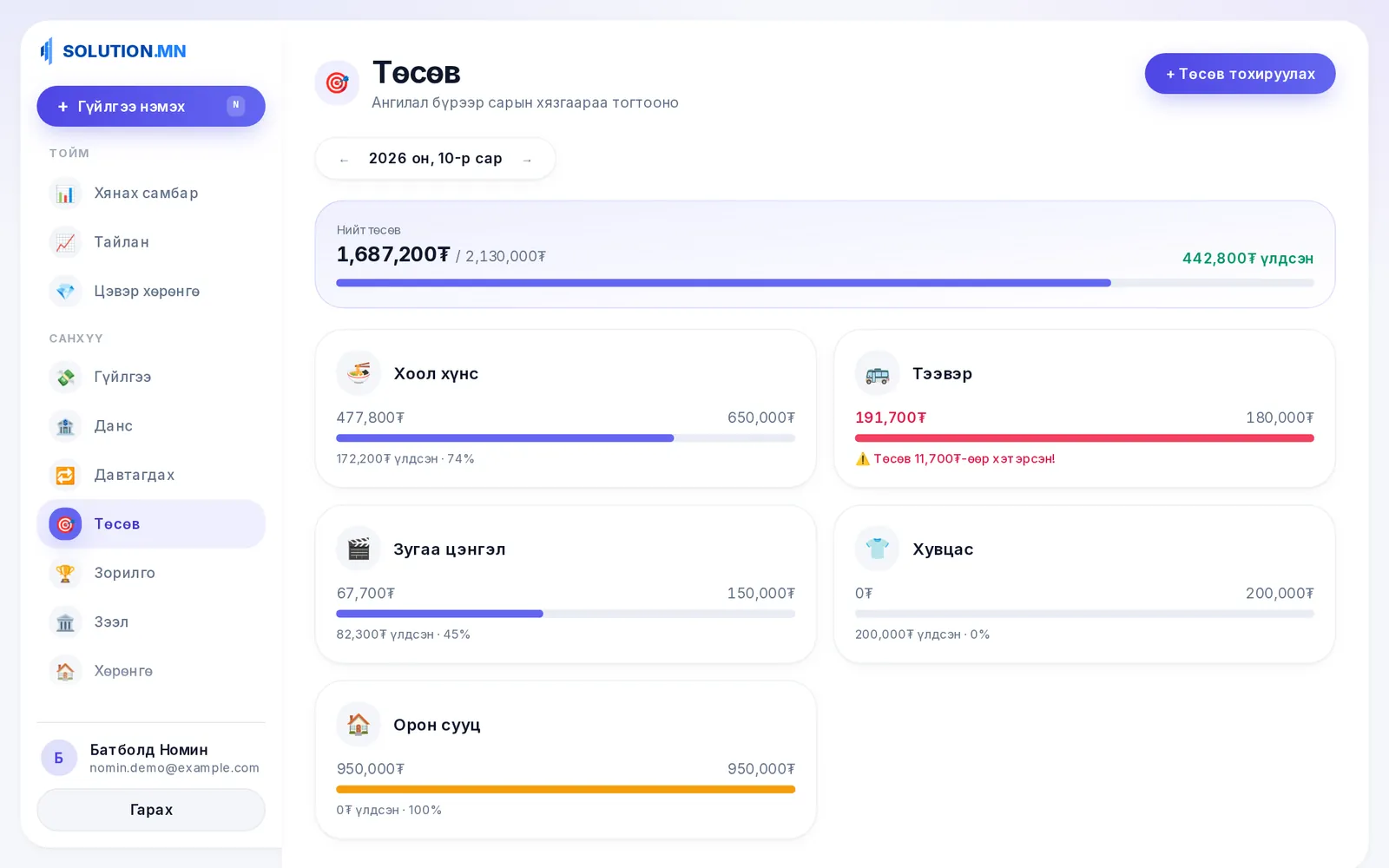Viewport: 1389px width, 868px height.
Task: Click the nomin.demo@example.com email
Action: click(x=174, y=768)
